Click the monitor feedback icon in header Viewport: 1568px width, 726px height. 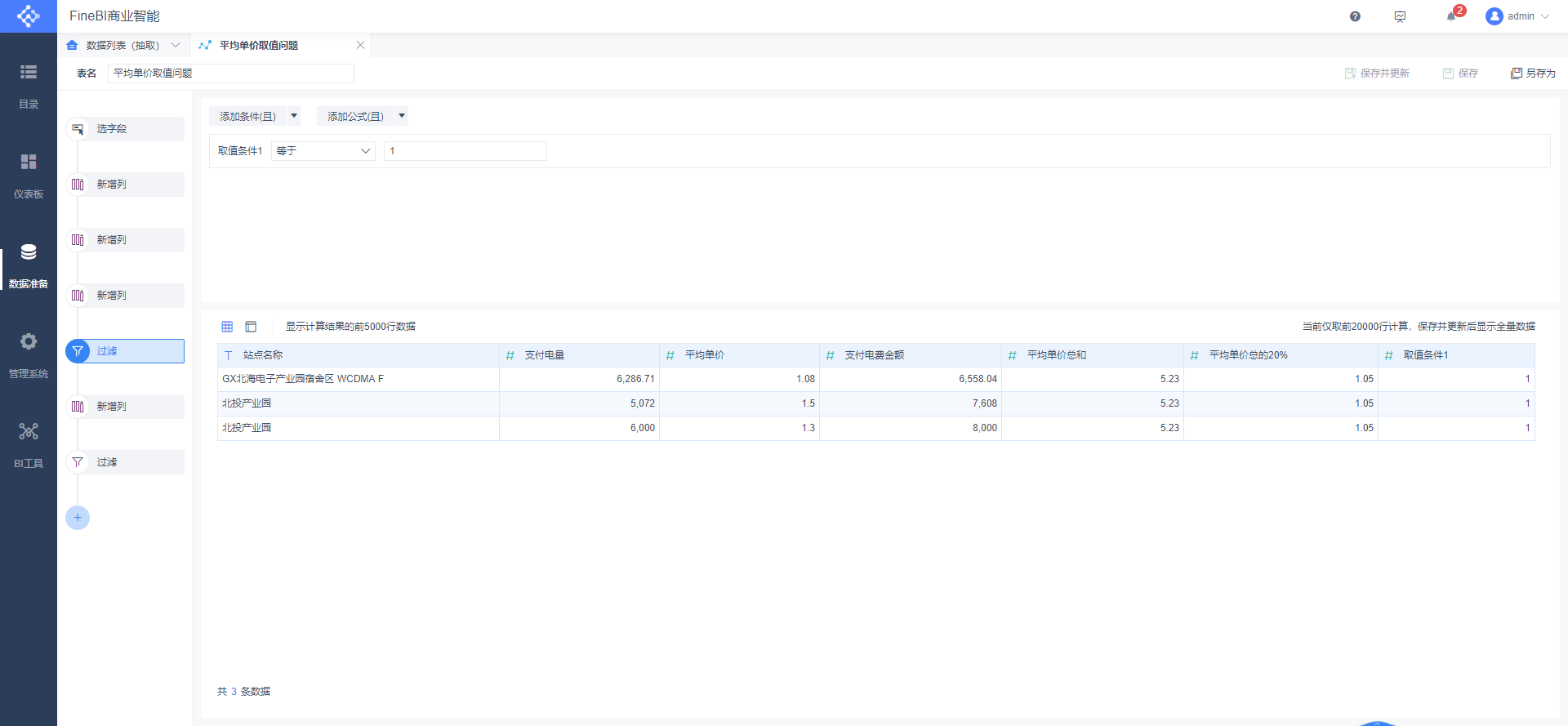click(x=1400, y=16)
